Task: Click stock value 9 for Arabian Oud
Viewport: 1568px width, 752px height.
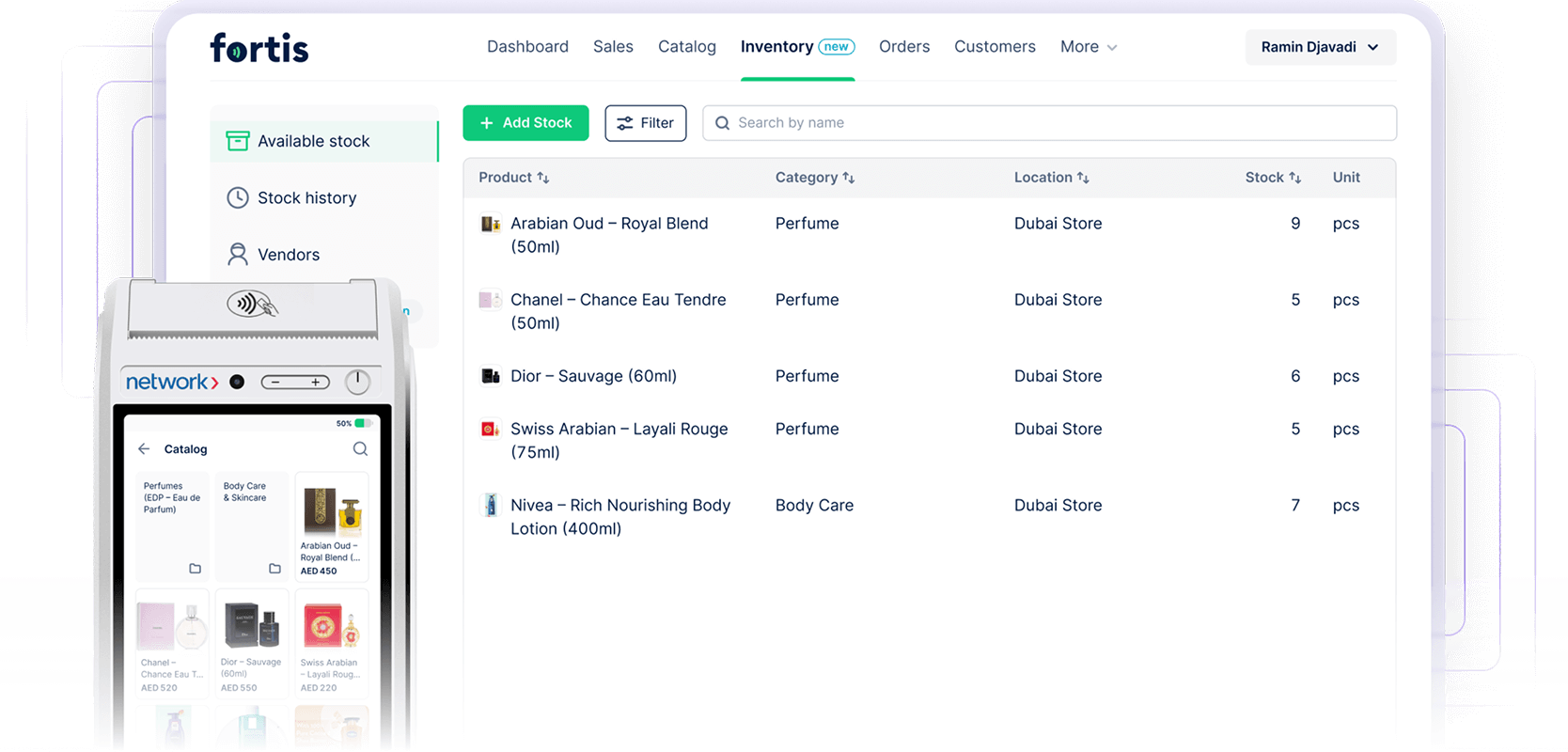Action: (1295, 224)
